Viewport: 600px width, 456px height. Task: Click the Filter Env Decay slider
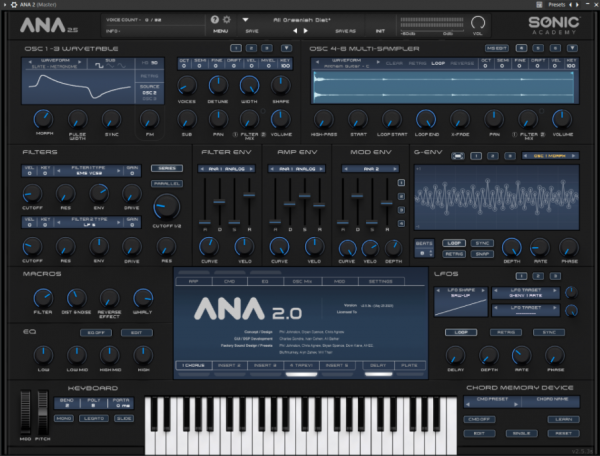219,202
